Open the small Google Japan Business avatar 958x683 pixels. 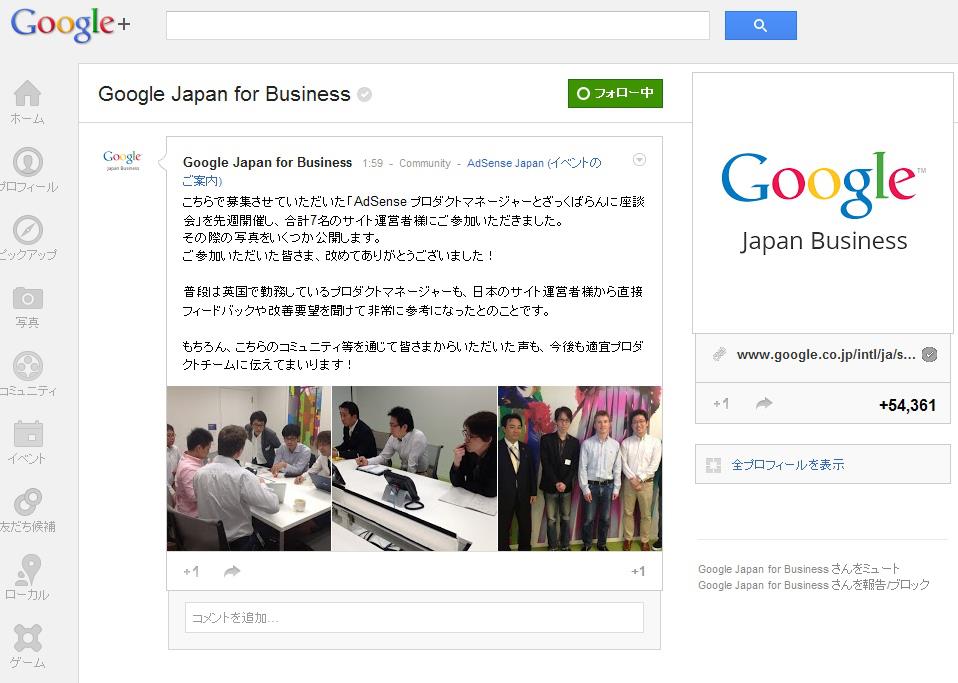[122, 160]
